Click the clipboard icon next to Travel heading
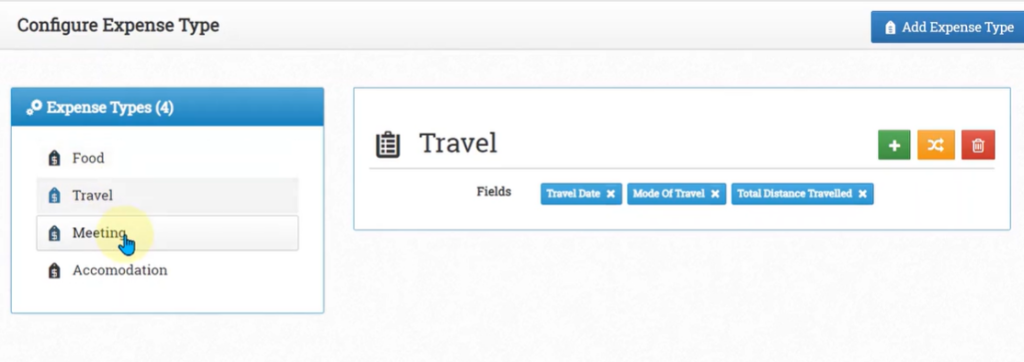The image size is (1024, 362). coord(388,145)
